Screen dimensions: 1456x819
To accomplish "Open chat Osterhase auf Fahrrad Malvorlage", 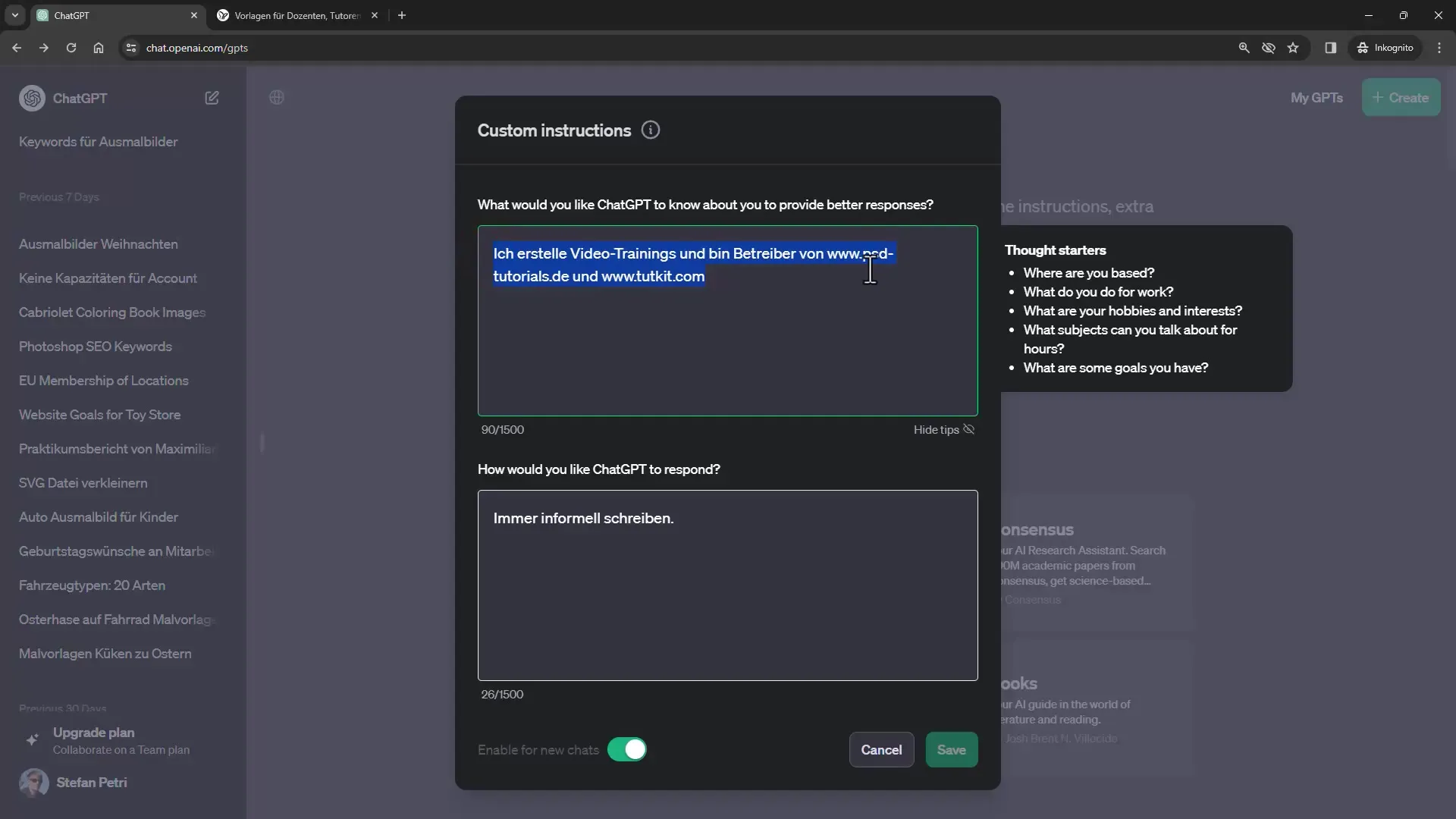I will 118,620.
